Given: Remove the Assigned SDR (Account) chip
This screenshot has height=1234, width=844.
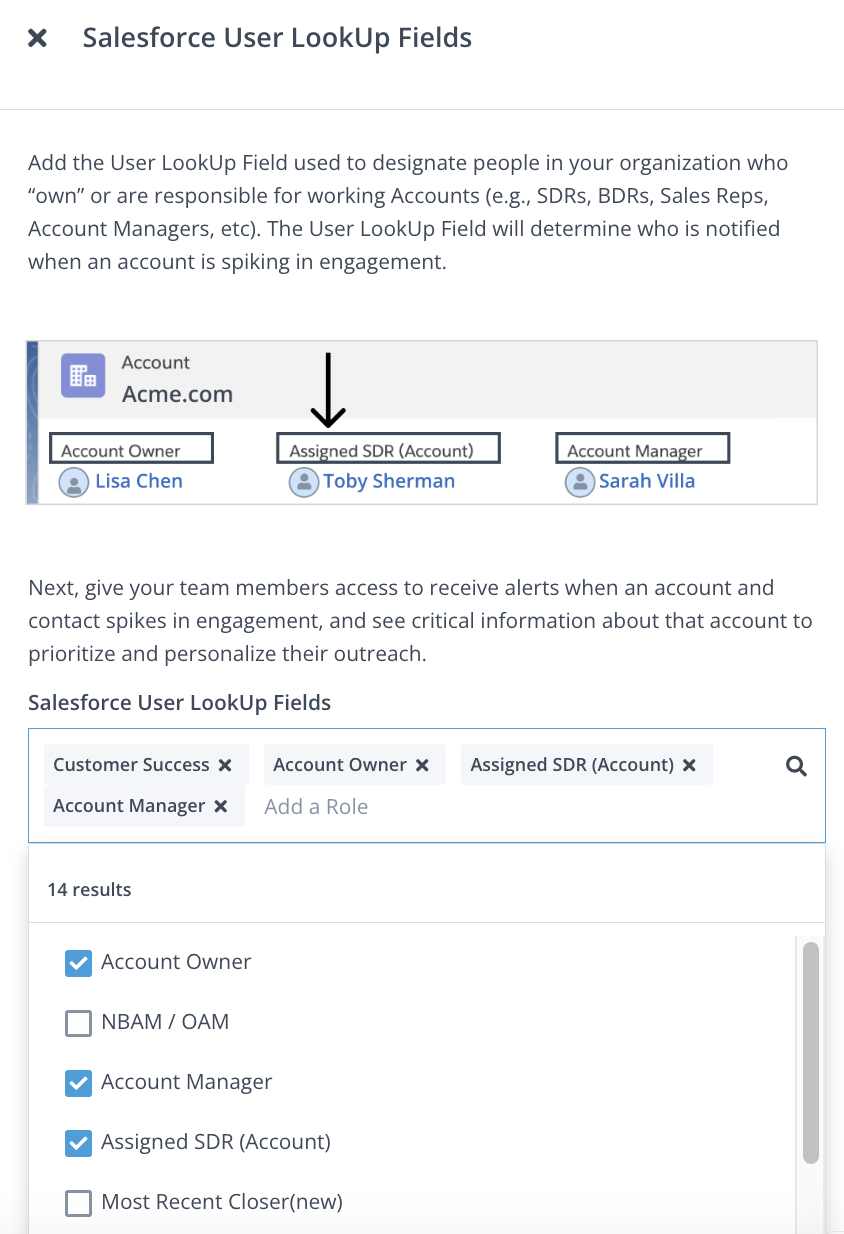Looking at the screenshot, I should coord(689,765).
